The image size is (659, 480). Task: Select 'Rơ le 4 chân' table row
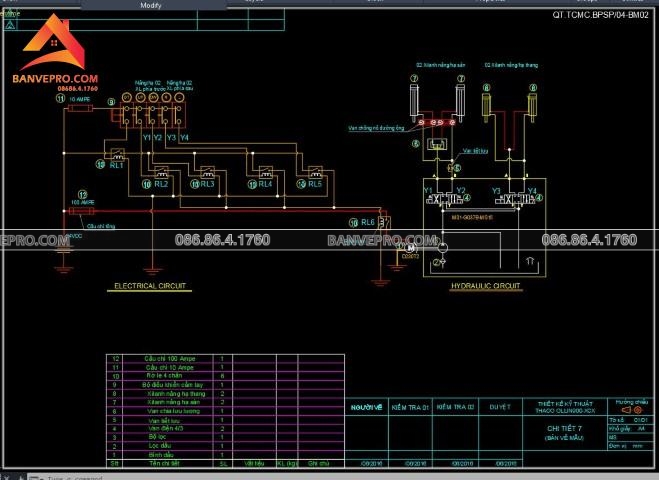pyautogui.click(x=225, y=376)
